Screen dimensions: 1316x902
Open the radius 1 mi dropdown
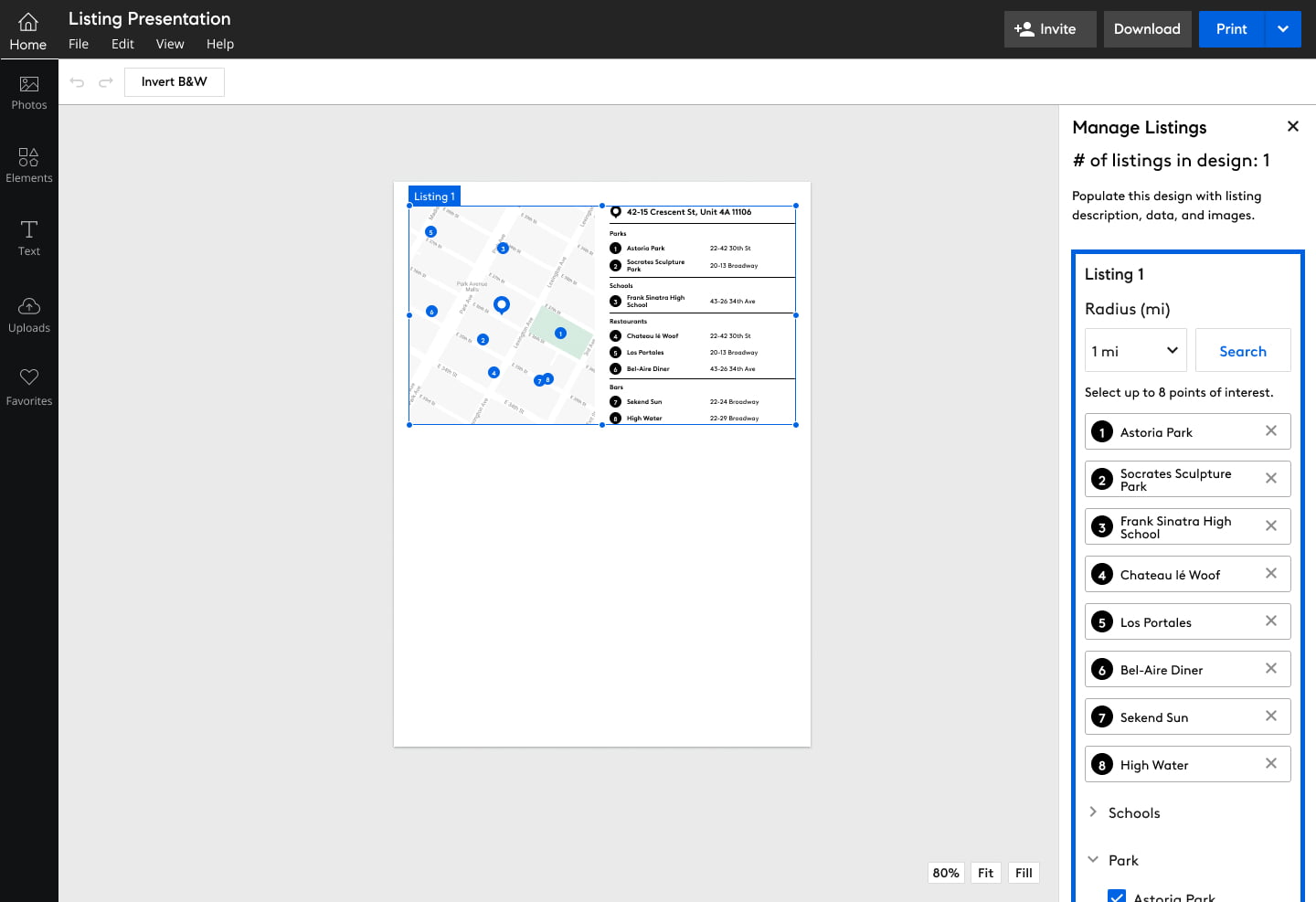(1135, 351)
